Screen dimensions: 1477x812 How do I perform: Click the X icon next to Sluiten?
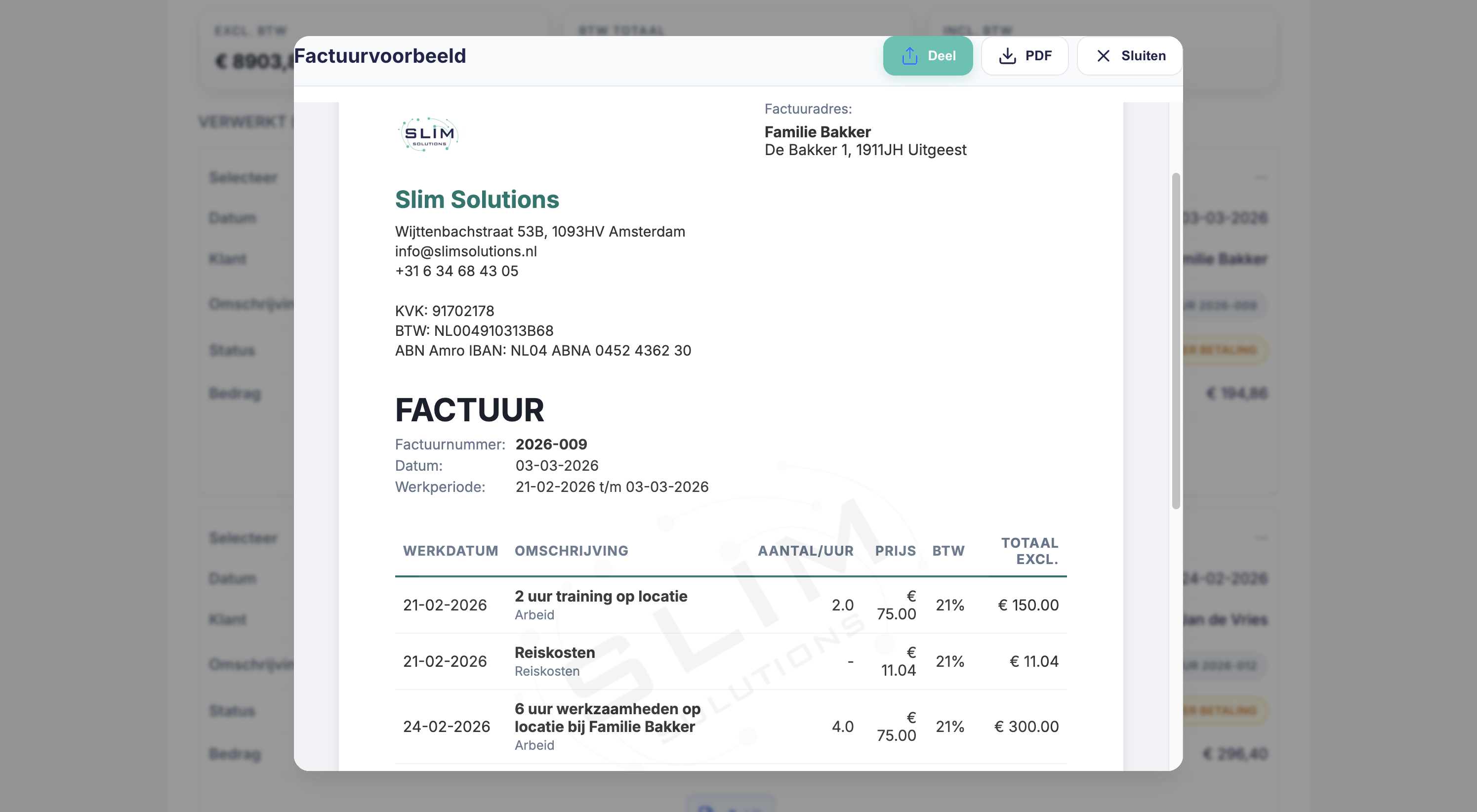click(x=1103, y=56)
